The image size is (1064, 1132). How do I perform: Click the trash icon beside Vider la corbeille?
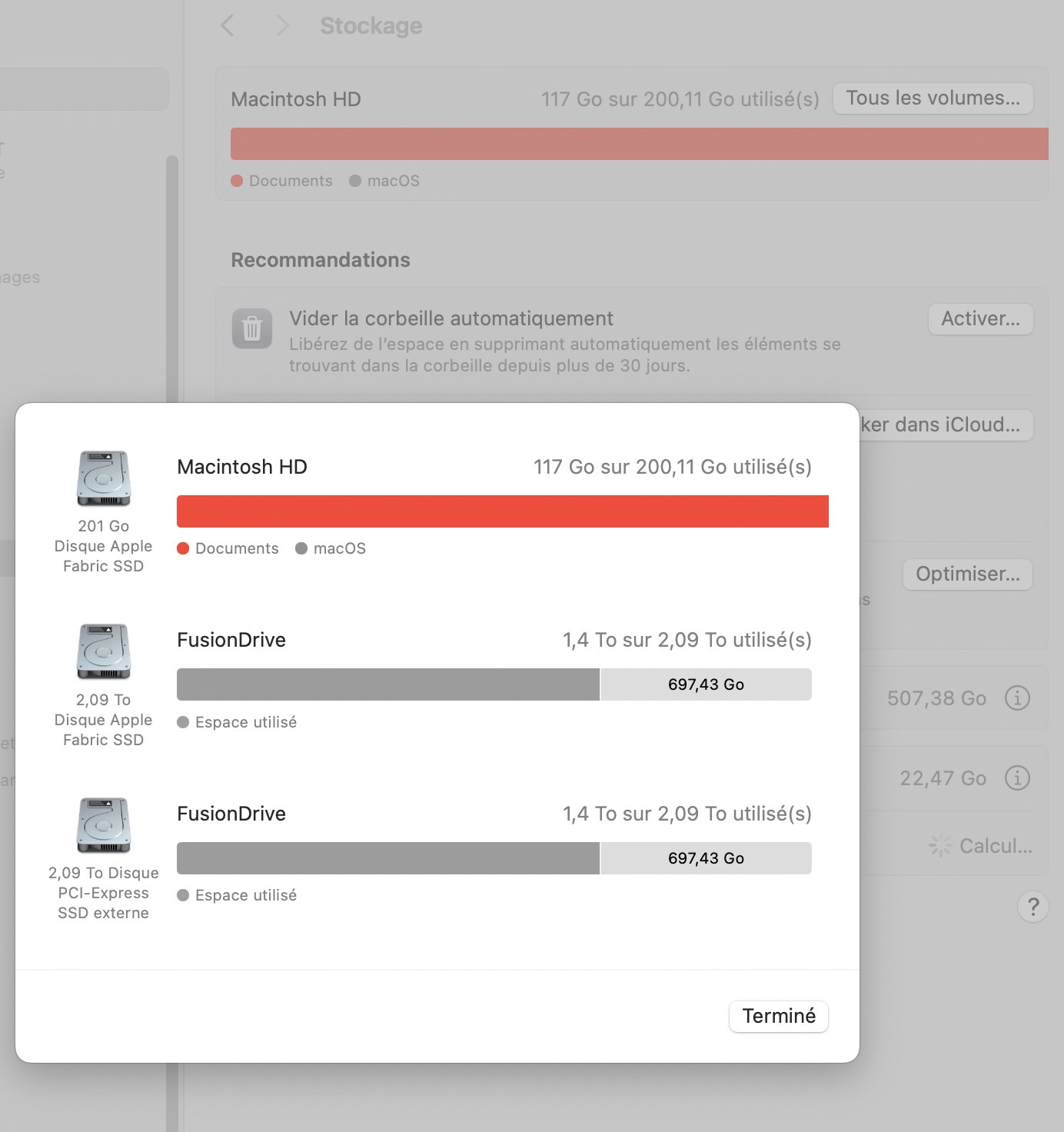252,329
